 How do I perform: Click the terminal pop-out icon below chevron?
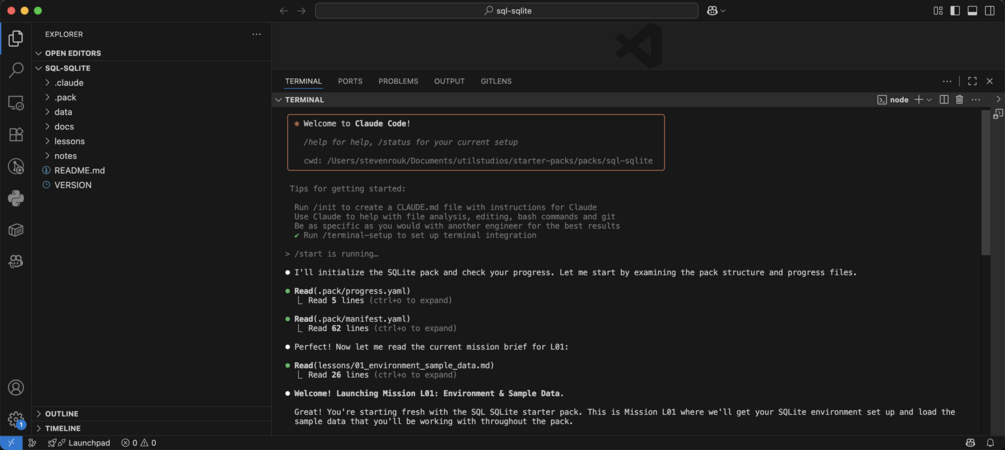(x=998, y=114)
